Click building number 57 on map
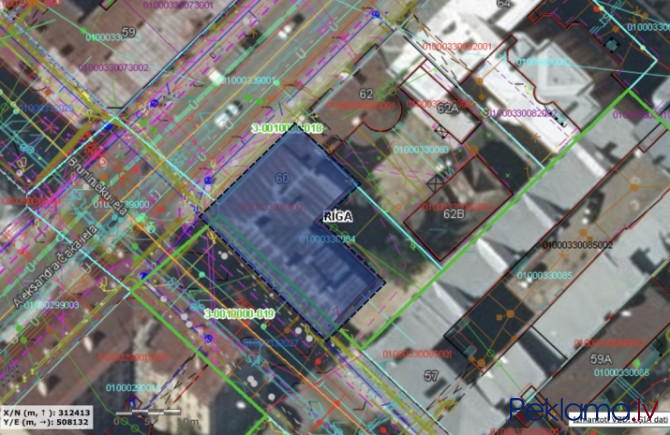This screenshot has width=670, height=435. click(431, 375)
